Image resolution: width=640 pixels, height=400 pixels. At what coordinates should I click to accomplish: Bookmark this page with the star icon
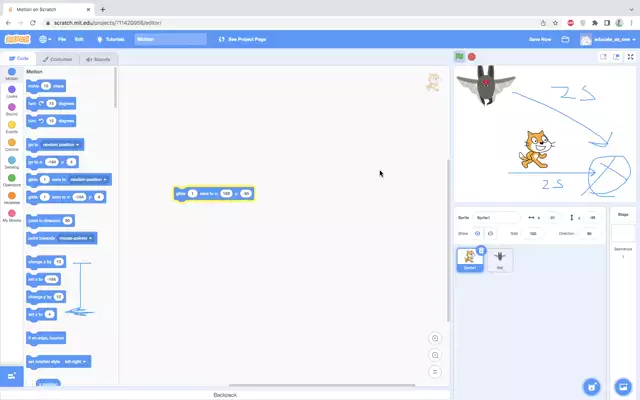[556, 23]
